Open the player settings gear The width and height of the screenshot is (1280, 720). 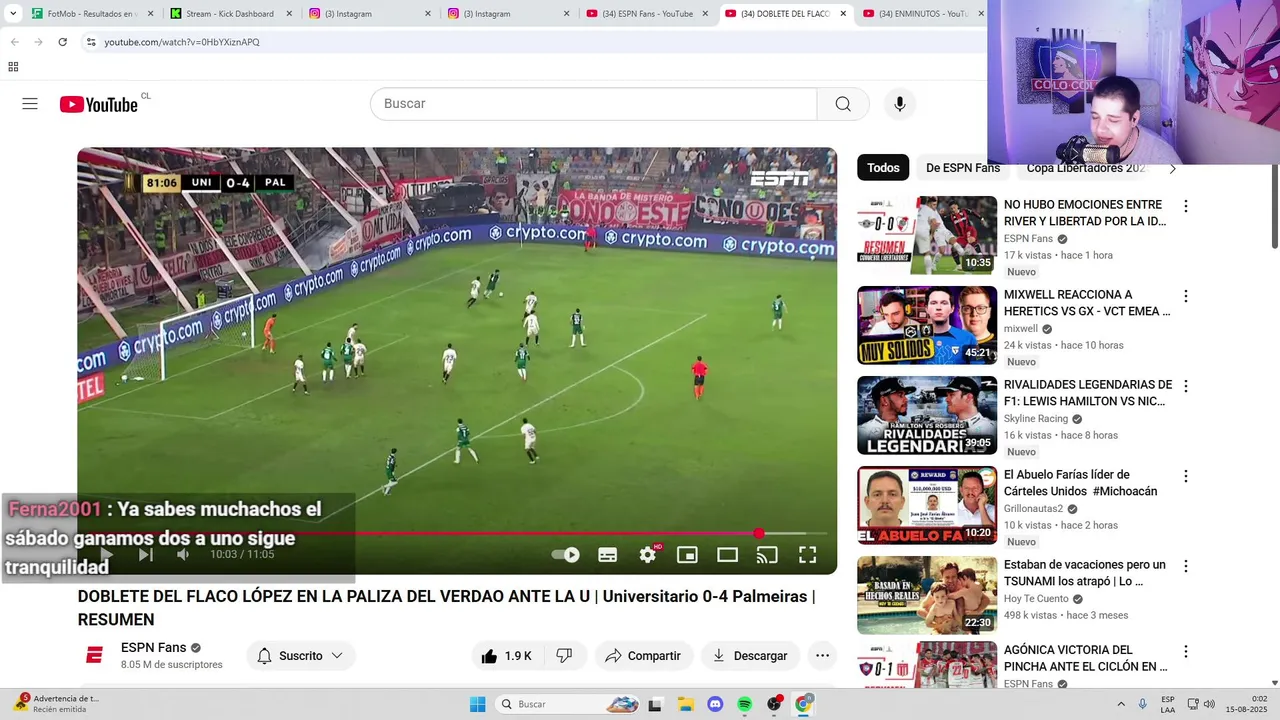[648, 555]
